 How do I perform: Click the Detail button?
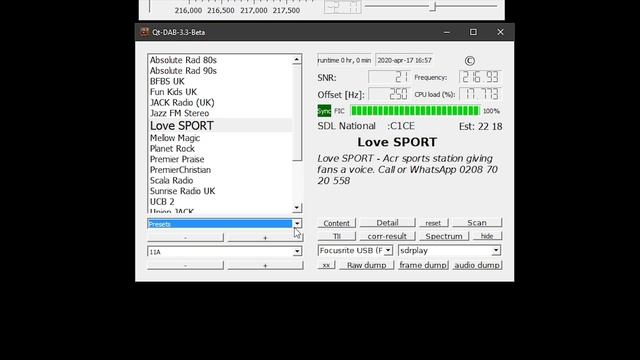(x=387, y=223)
